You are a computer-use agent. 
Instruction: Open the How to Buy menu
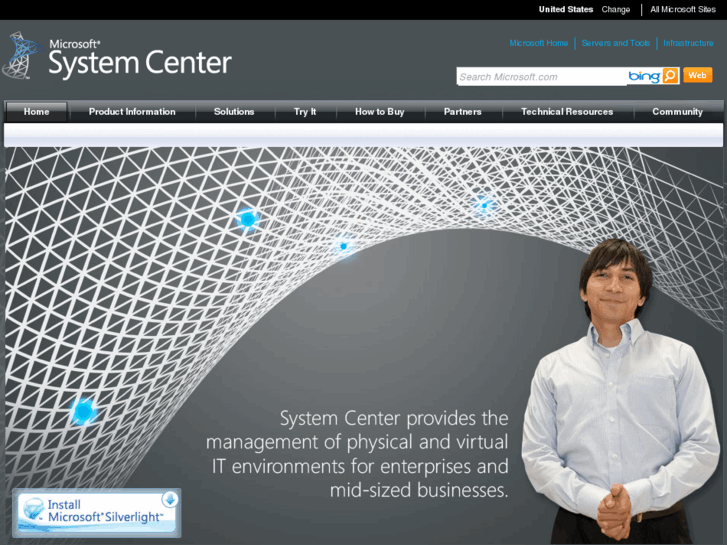pyautogui.click(x=380, y=112)
